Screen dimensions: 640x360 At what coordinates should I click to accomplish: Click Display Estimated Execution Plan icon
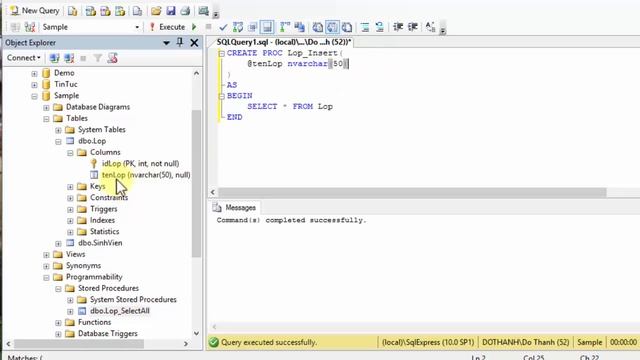[238, 27]
